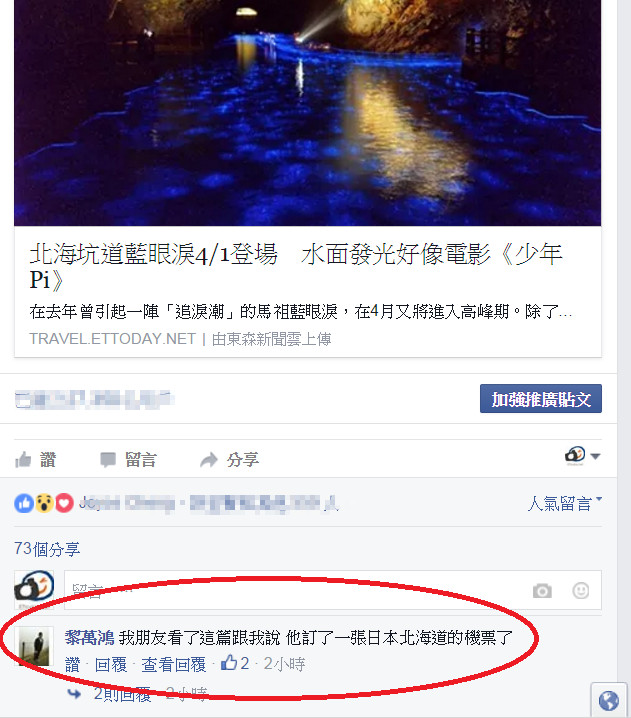Screen dimensions: 631x718
Task: Click 查看回覆 under the comment
Action: pyautogui.click(x=174, y=664)
